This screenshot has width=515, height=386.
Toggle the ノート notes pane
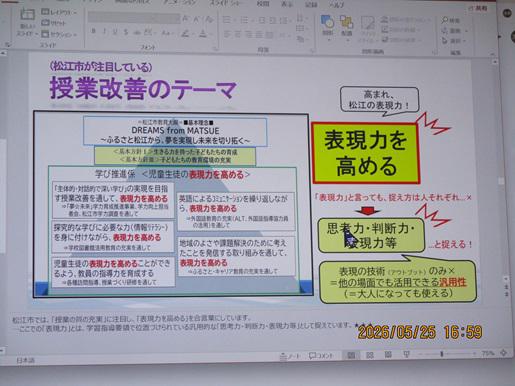pos(290,356)
